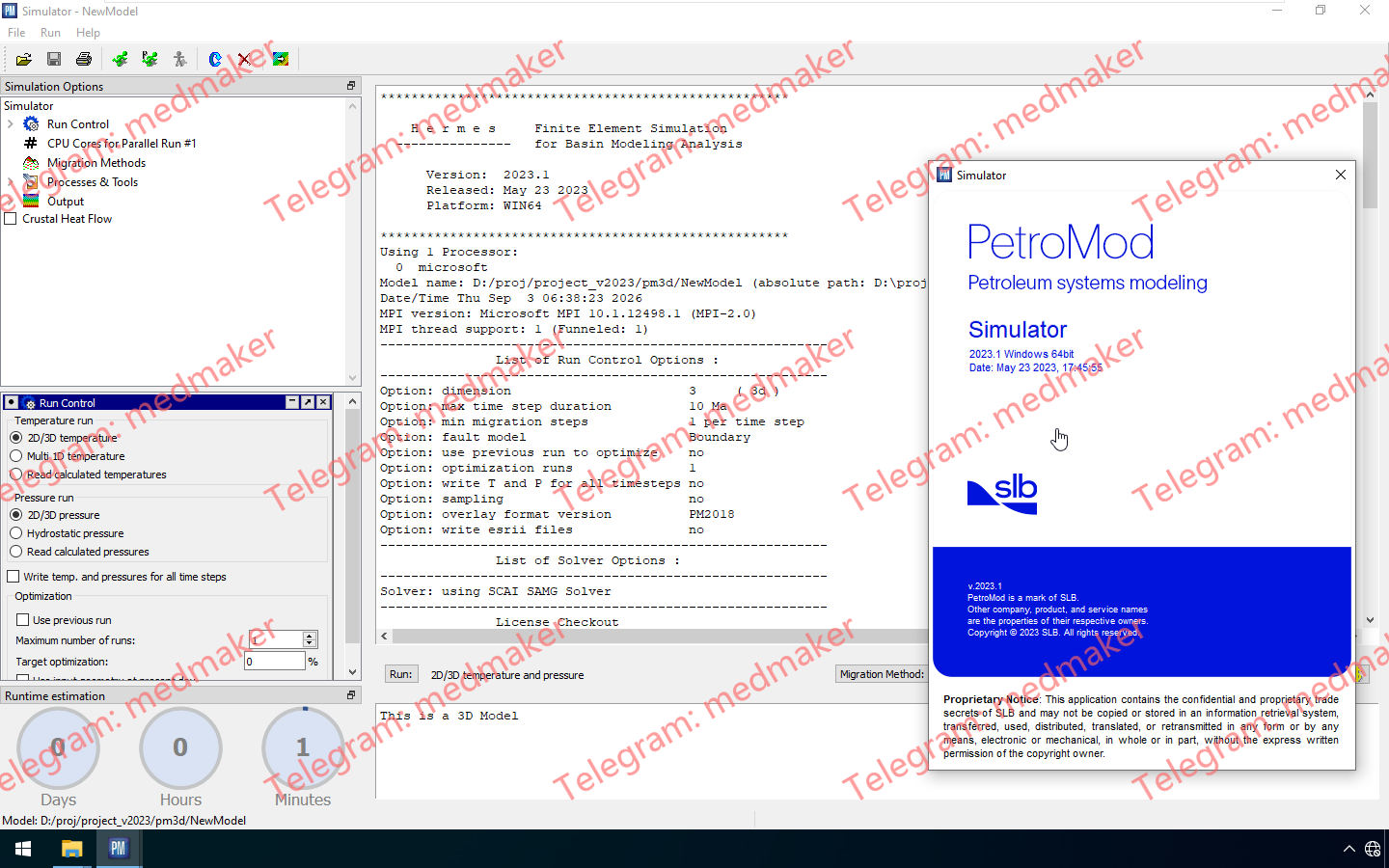
Task: Expand the Processes & Tools tree node
Action: [11, 182]
